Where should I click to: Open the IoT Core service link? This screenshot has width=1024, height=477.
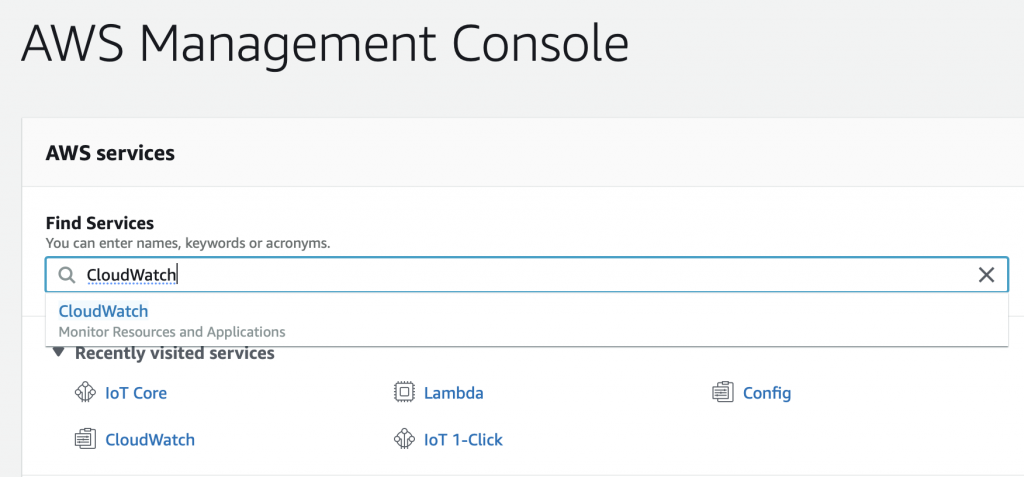[136, 393]
